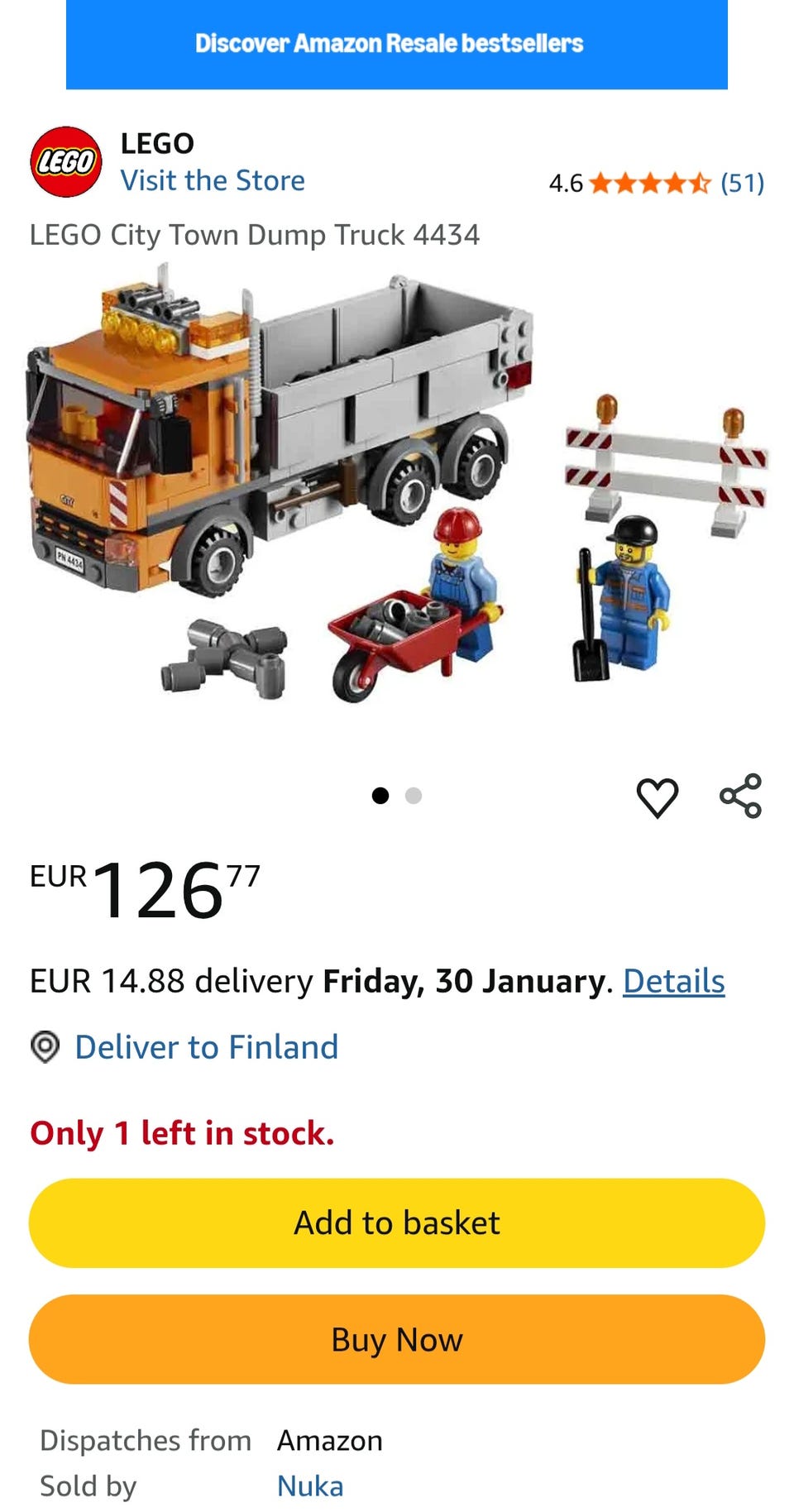Open the share icon
794x1512 pixels.
pos(740,796)
